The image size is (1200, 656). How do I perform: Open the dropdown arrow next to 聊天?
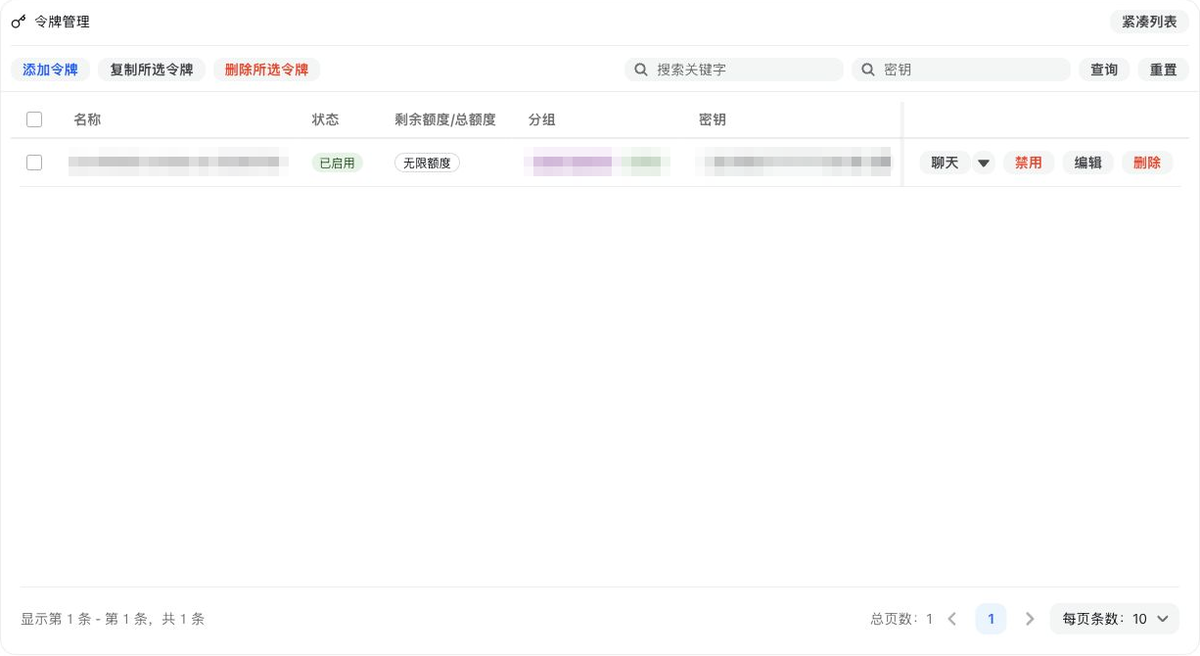click(x=984, y=163)
